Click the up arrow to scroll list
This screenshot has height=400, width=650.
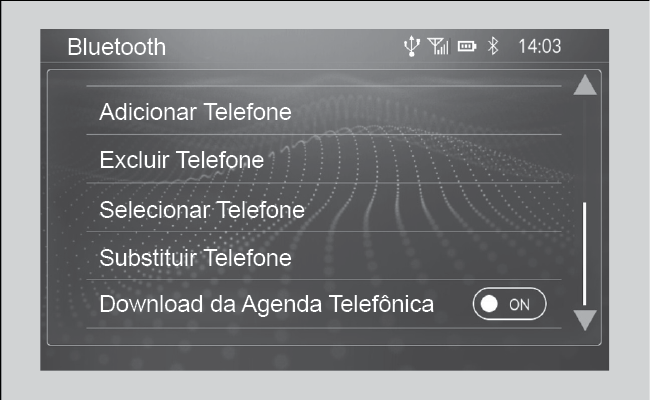click(x=585, y=85)
